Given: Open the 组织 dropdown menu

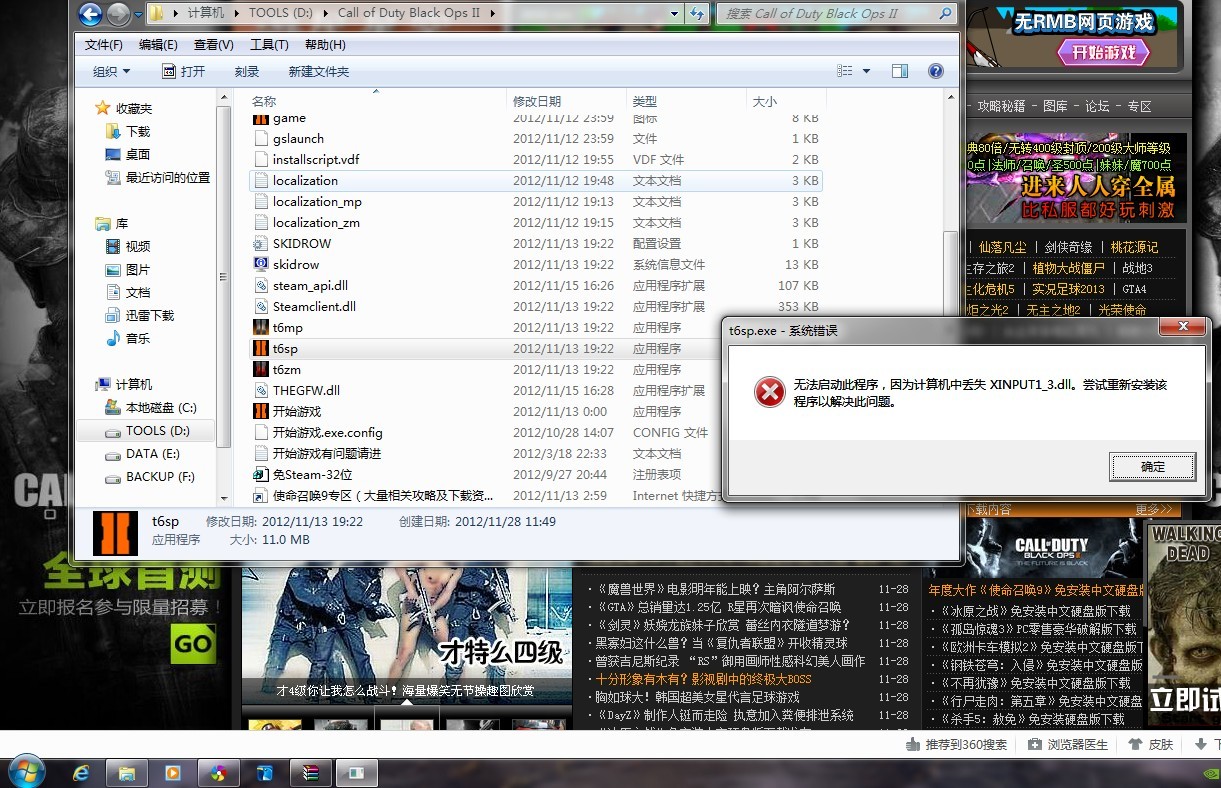Looking at the screenshot, I should (x=110, y=71).
